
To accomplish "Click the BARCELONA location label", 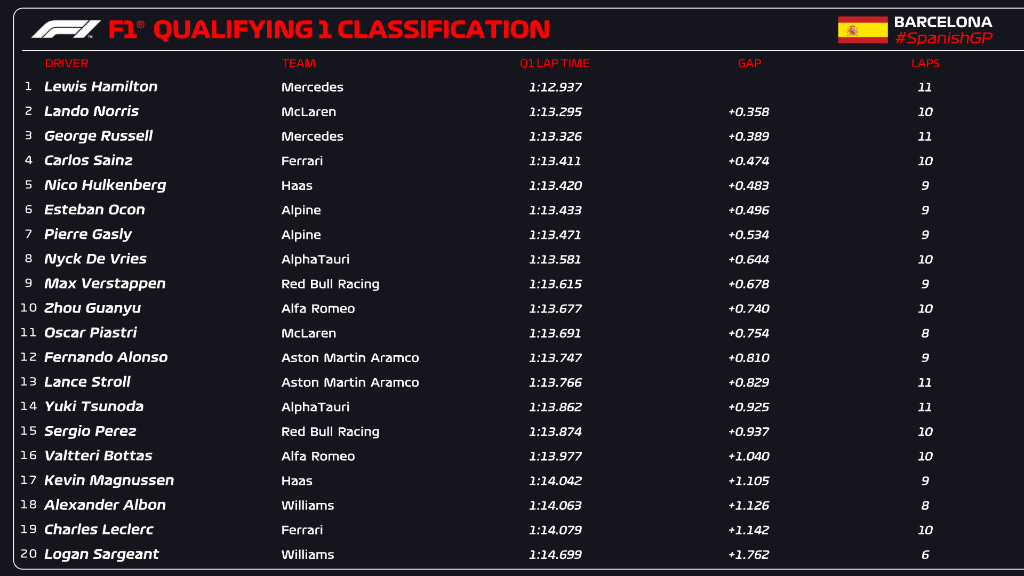I will coord(942,21).
